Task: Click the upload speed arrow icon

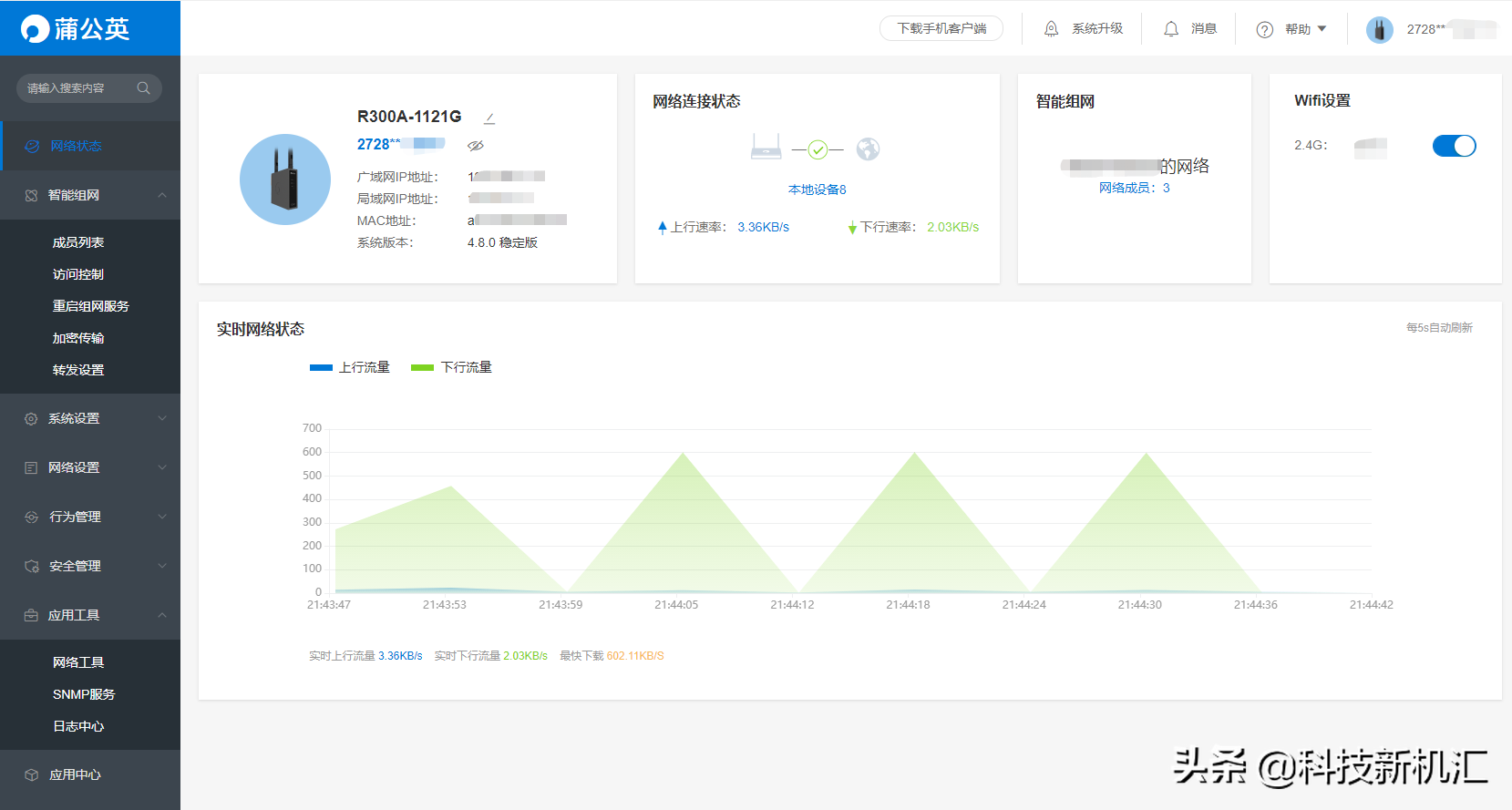Action: tap(663, 227)
